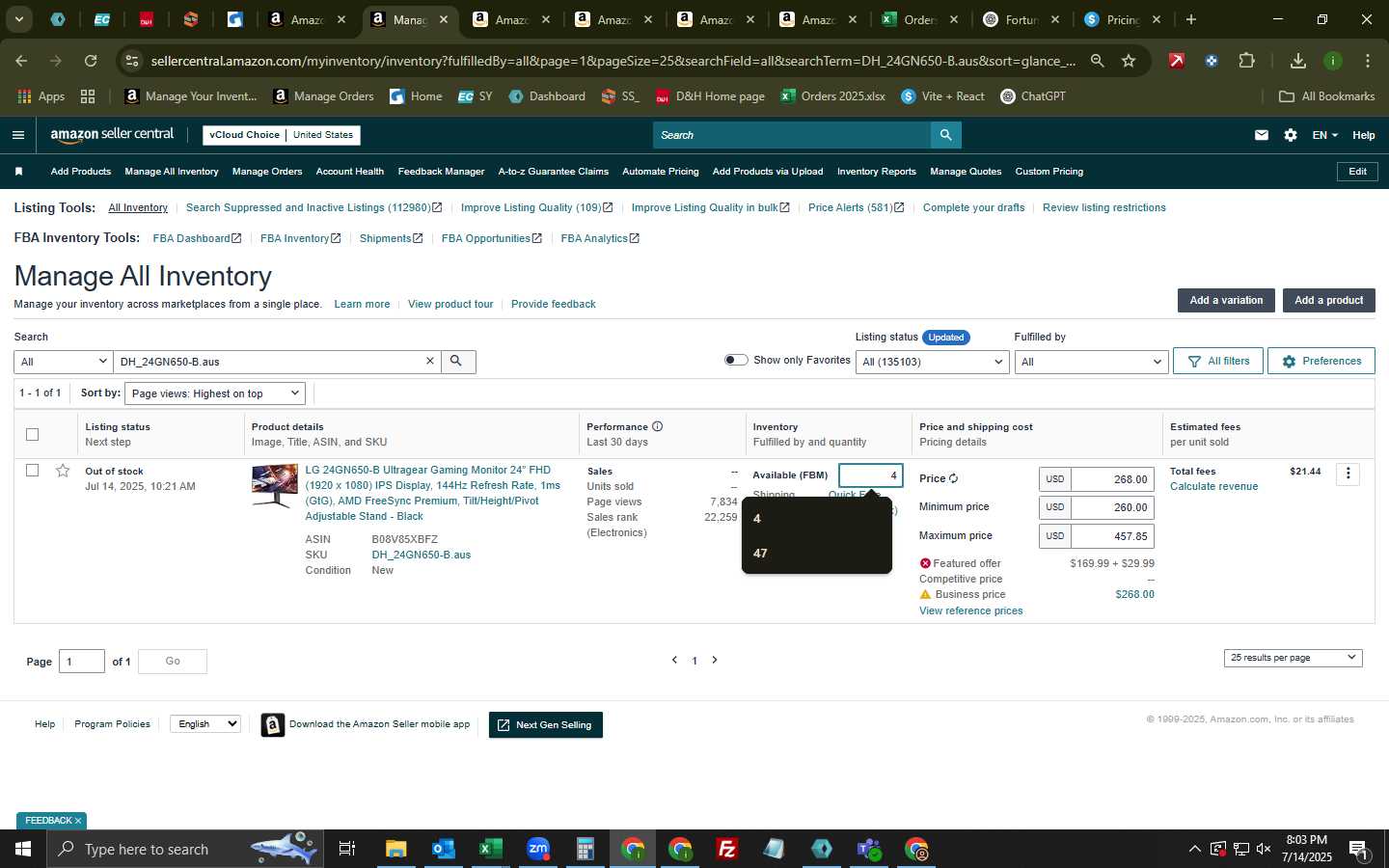
Task: Open Excel from the Windows taskbar
Action: click(490, 849)
